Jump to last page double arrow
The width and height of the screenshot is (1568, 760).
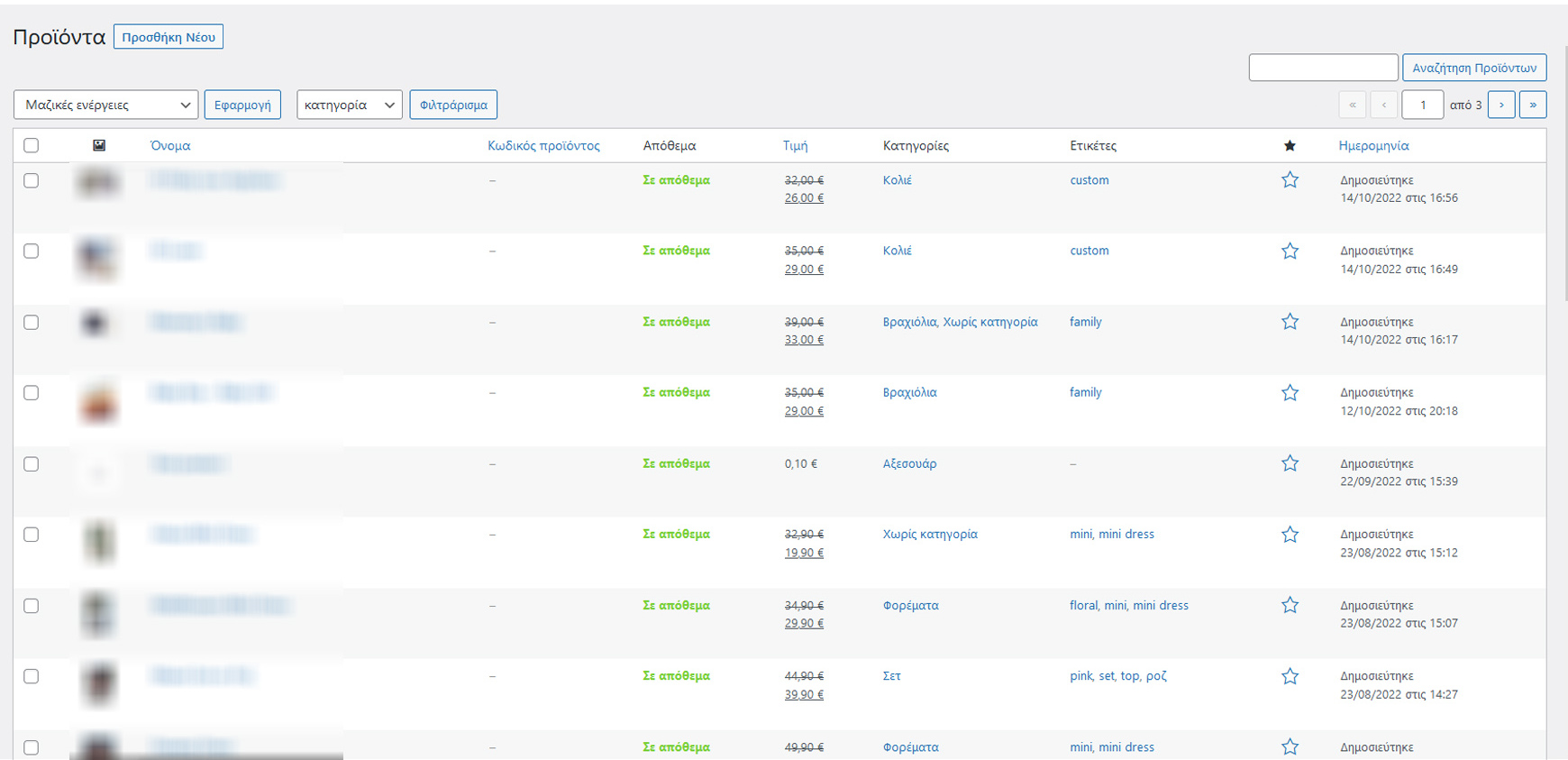(1533, 105)
